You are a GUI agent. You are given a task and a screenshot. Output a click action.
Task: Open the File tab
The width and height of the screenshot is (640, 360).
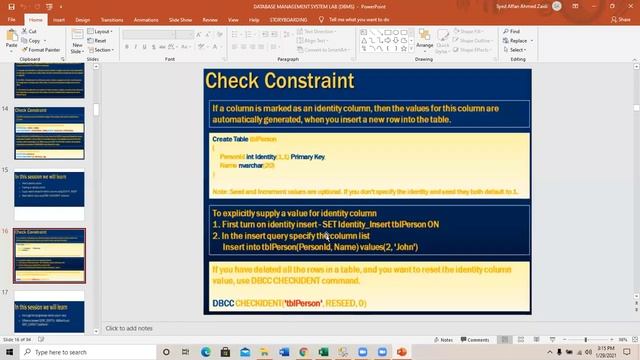point(11,20)
